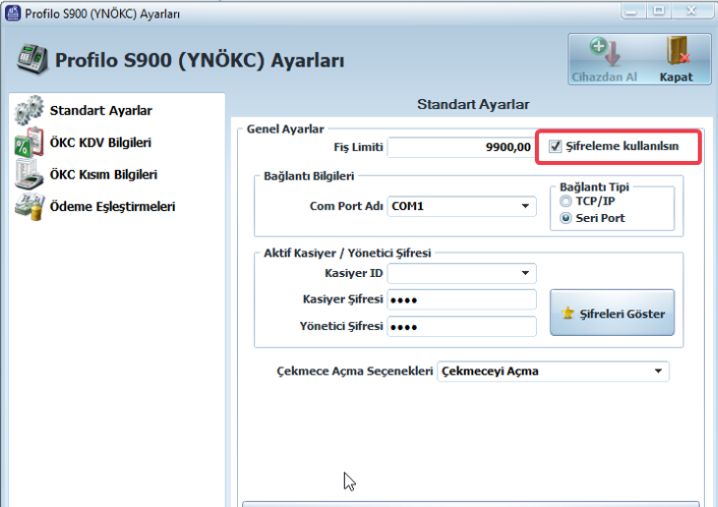Click the gears icon beside Standart Ayarlar

pos(29,110)
